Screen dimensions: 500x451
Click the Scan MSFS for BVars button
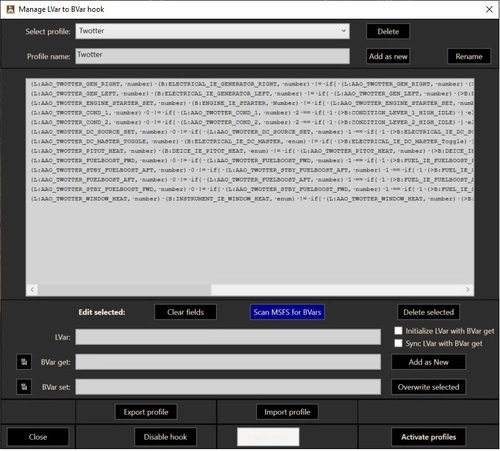(x=287, y=312)
